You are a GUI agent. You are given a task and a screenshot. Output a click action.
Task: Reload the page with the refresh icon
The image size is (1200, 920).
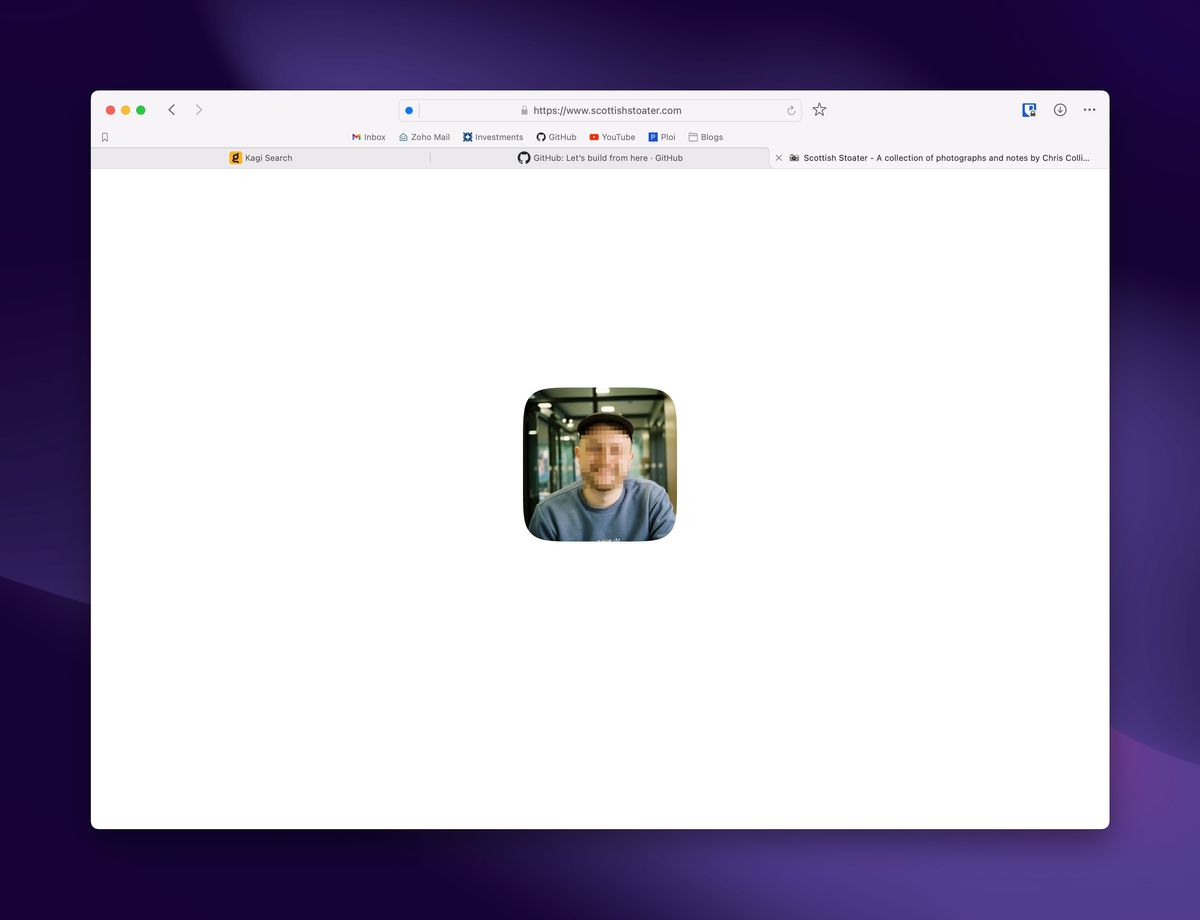click(791, 111)
